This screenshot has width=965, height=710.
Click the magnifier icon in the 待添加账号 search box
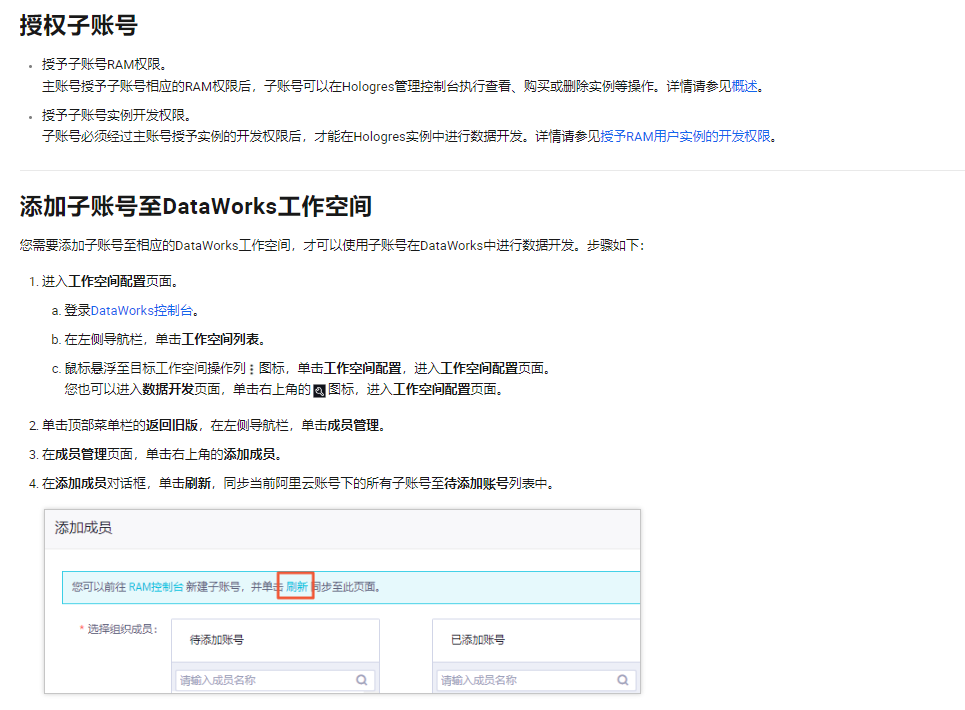(362, 680)
